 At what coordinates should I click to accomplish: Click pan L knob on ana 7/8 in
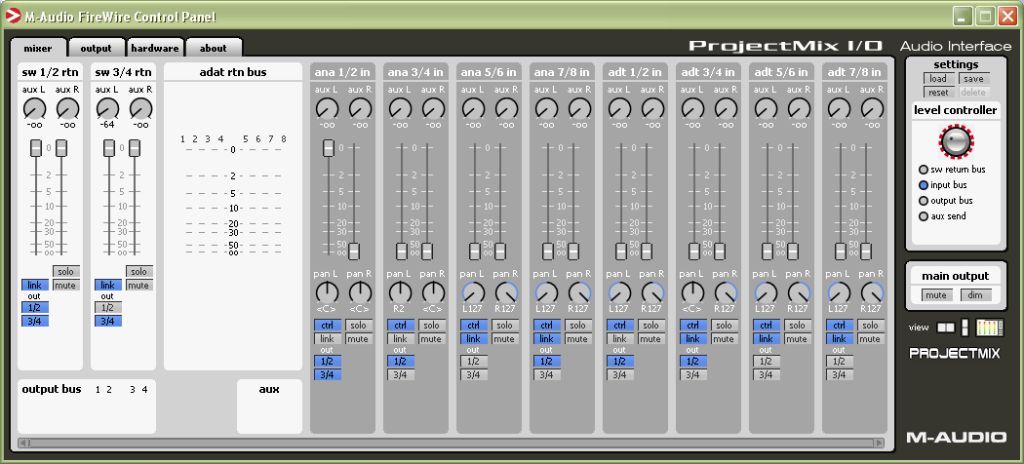tap(546, 292)
